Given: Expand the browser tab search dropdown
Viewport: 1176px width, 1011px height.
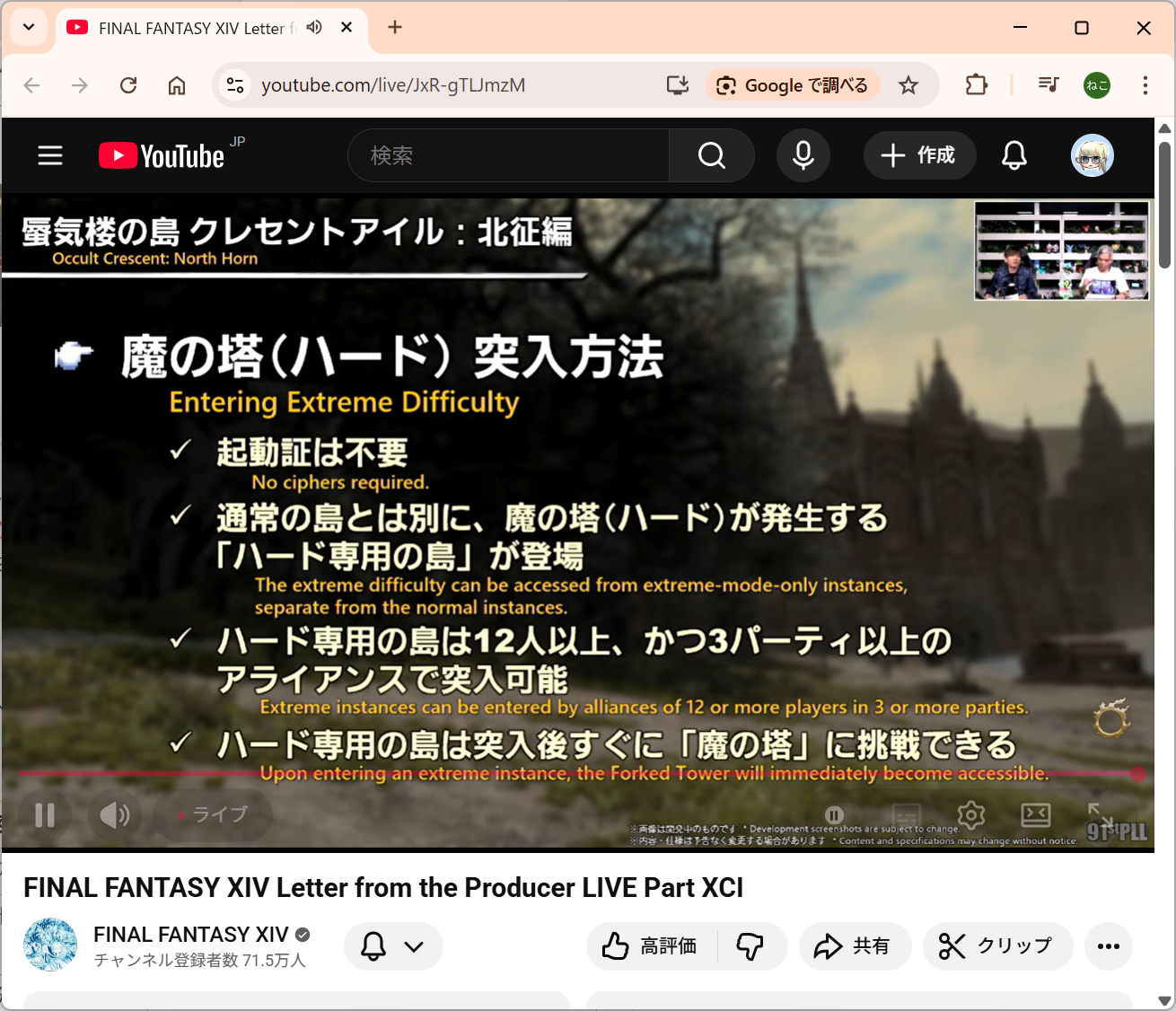Looking at the screenshot, I should click(x=29, y=27).
